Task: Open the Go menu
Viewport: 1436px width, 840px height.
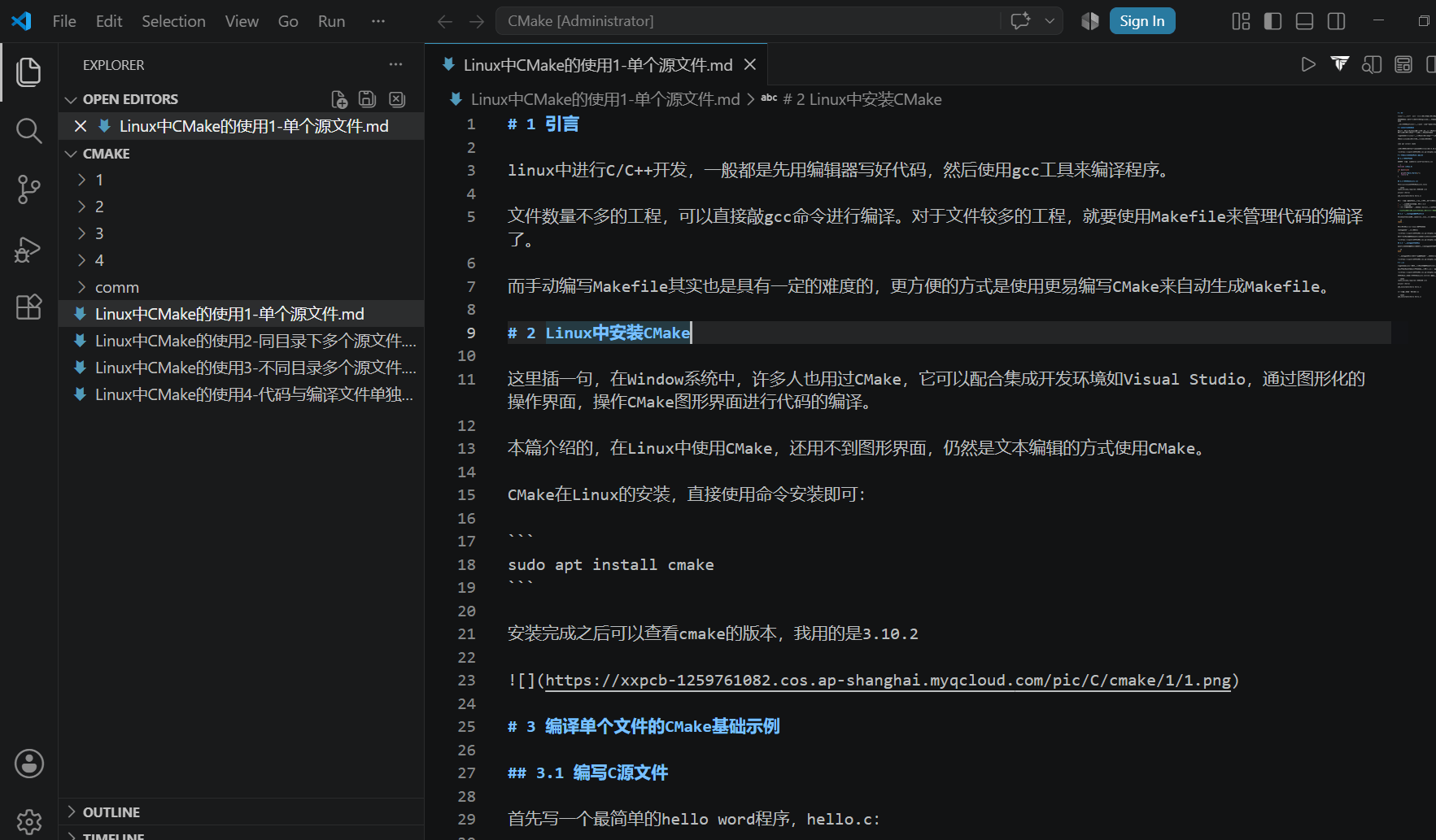Action: pos(288,21)
